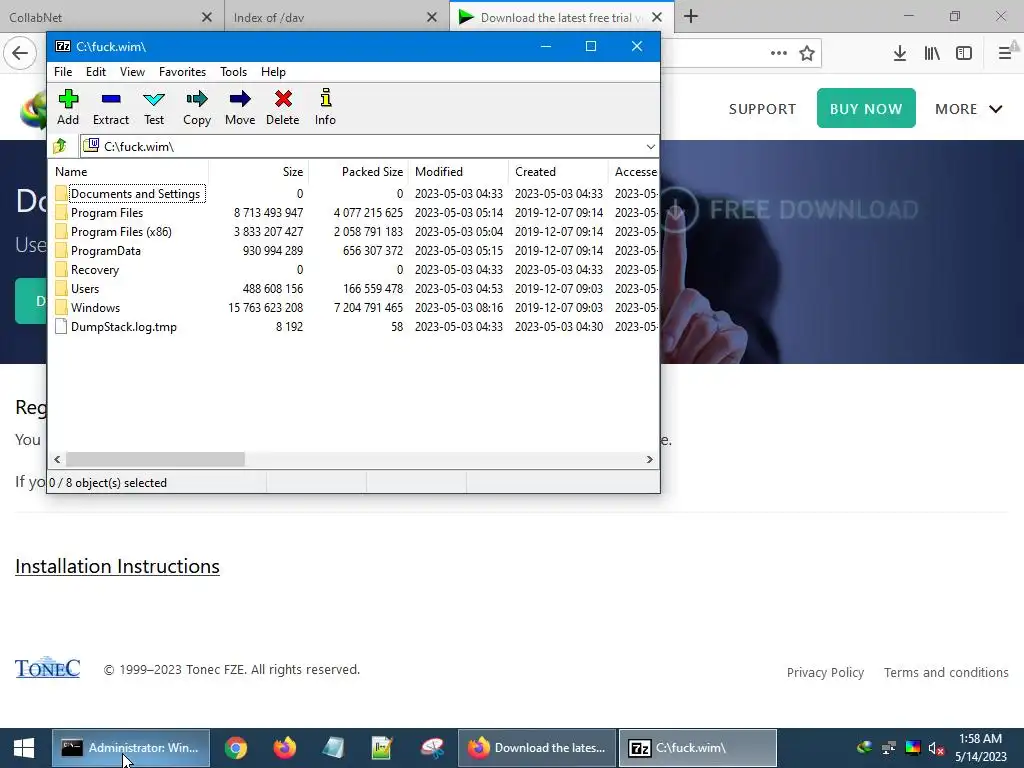Open the Info toolbar icon
The width and height of the screenshot is (1024, 768).
point(325,108)
